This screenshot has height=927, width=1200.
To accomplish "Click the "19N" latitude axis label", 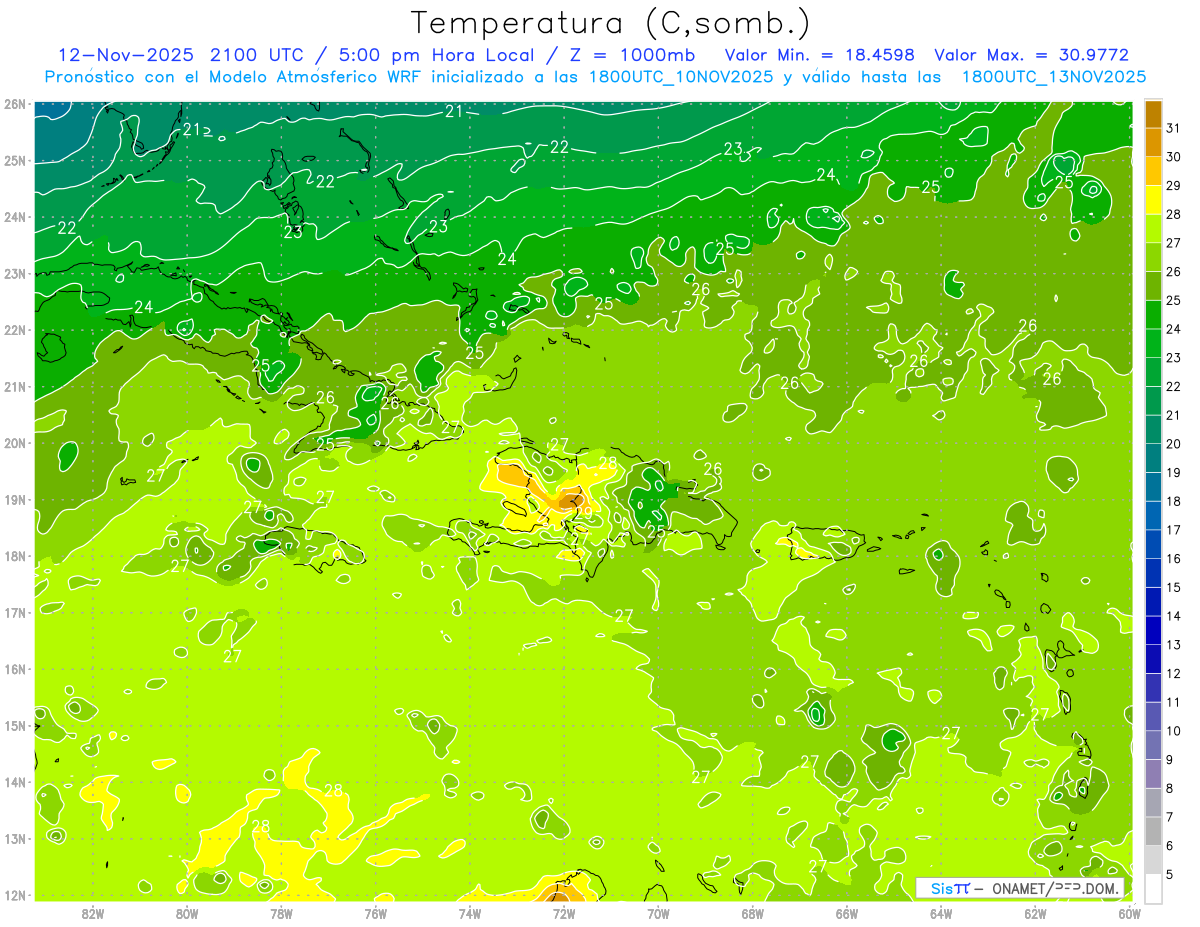I will coord(14,500).
